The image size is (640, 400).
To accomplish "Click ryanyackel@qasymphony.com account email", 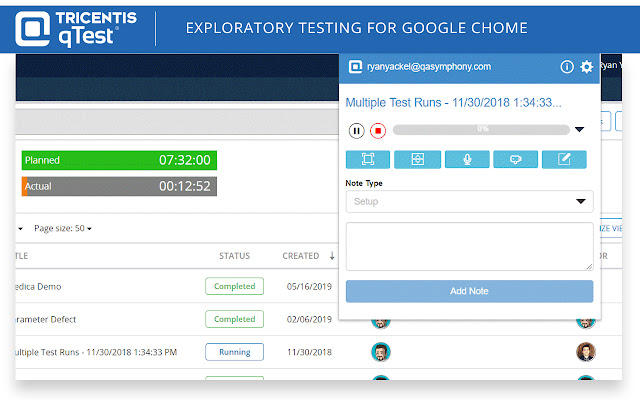I will 429,67.
